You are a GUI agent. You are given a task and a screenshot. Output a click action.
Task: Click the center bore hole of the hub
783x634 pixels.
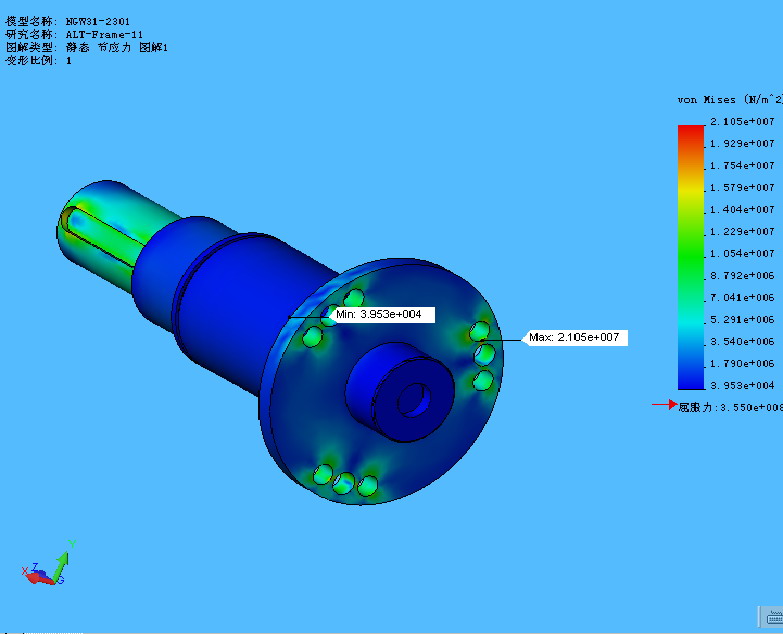pos(413,400)
